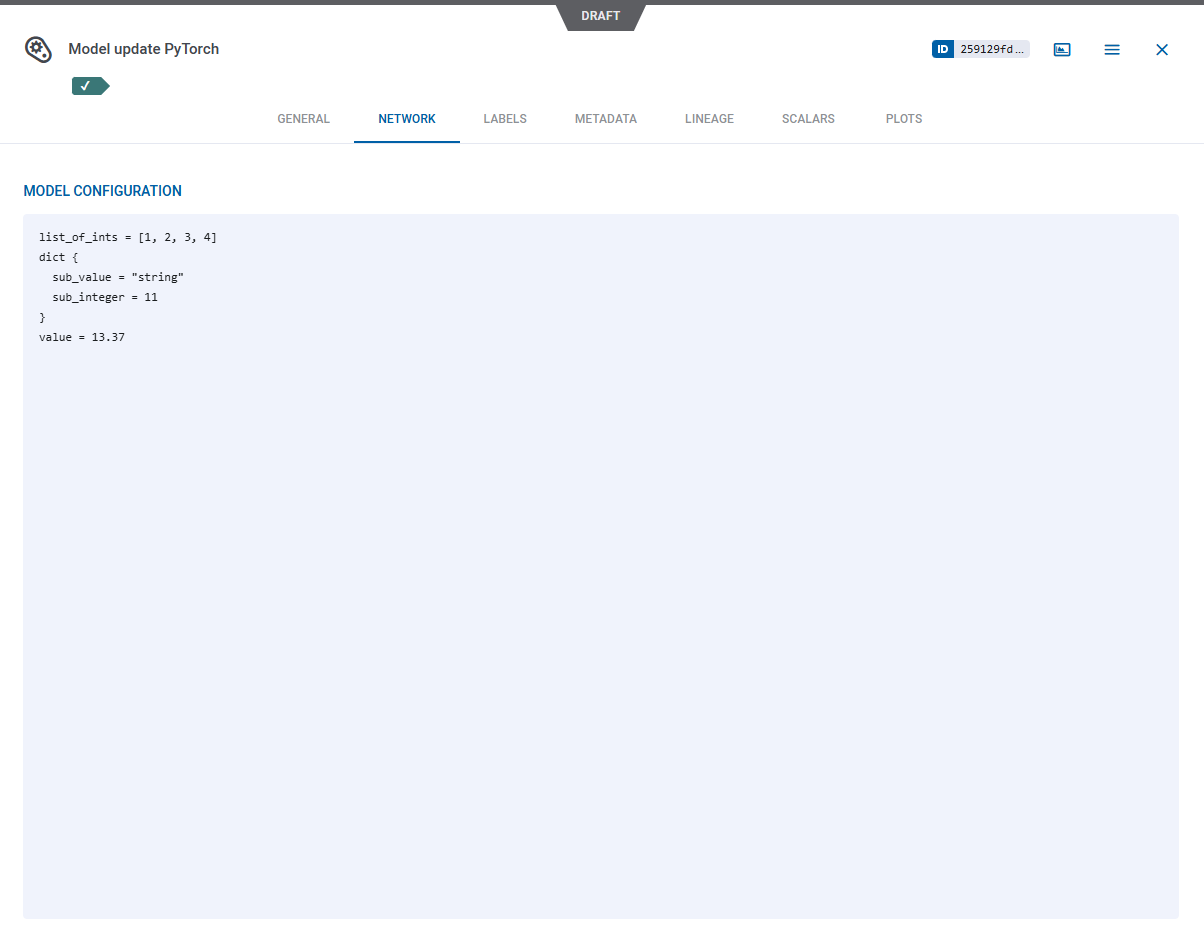Select the METADATA tab
Image resolution: width=1204 pixels, height=949 pixels.
pos(606,118)
